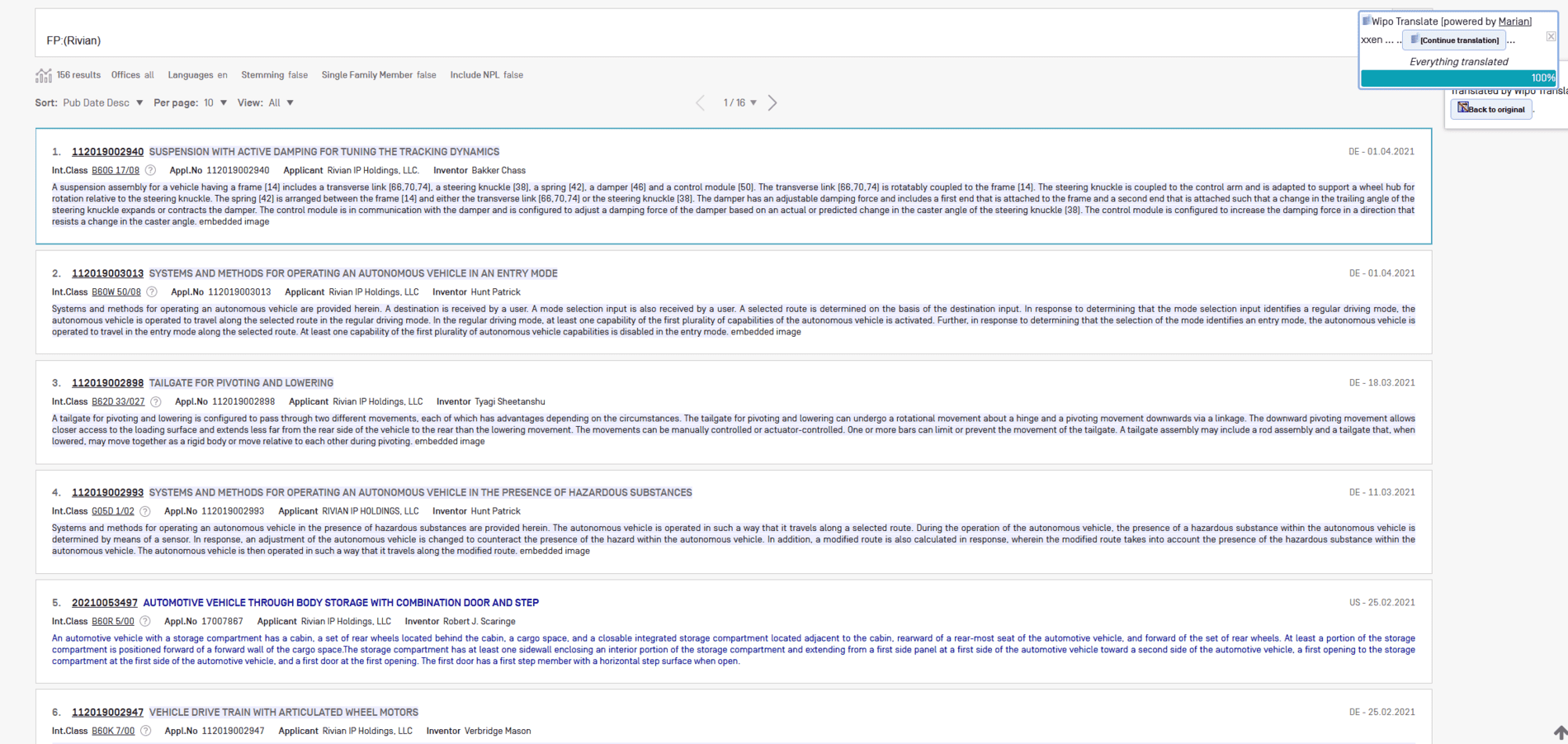Open classification link B60W 50/08

[116, 292]
